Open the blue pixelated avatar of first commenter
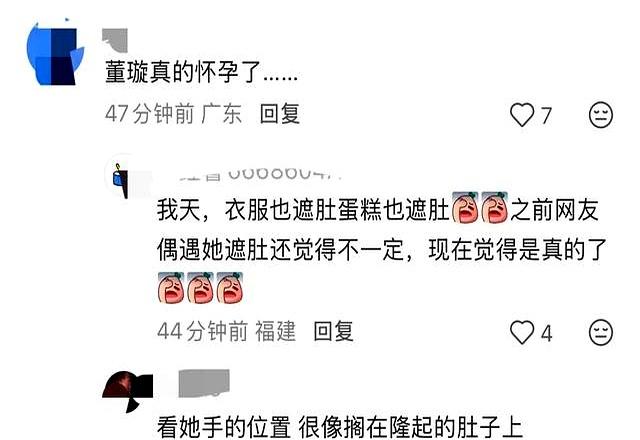Image resolution: width=640 pixels, height=440 pixels. (x=55, y=53)
